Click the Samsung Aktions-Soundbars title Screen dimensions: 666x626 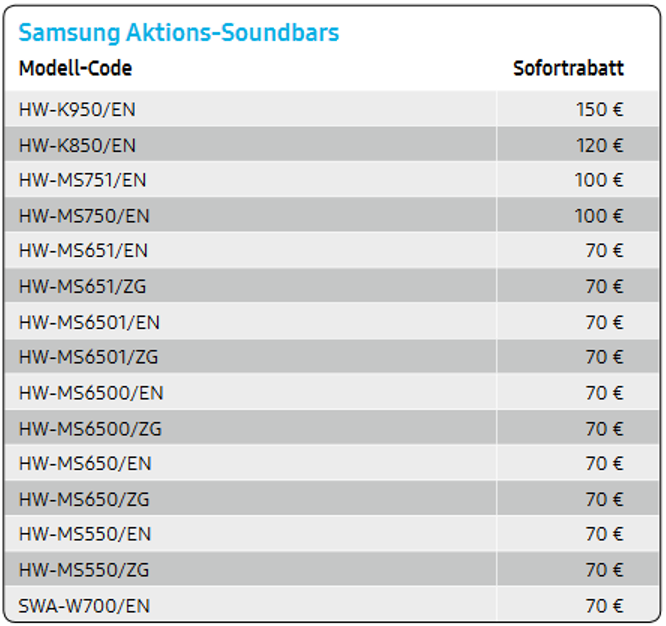[179, 33]
